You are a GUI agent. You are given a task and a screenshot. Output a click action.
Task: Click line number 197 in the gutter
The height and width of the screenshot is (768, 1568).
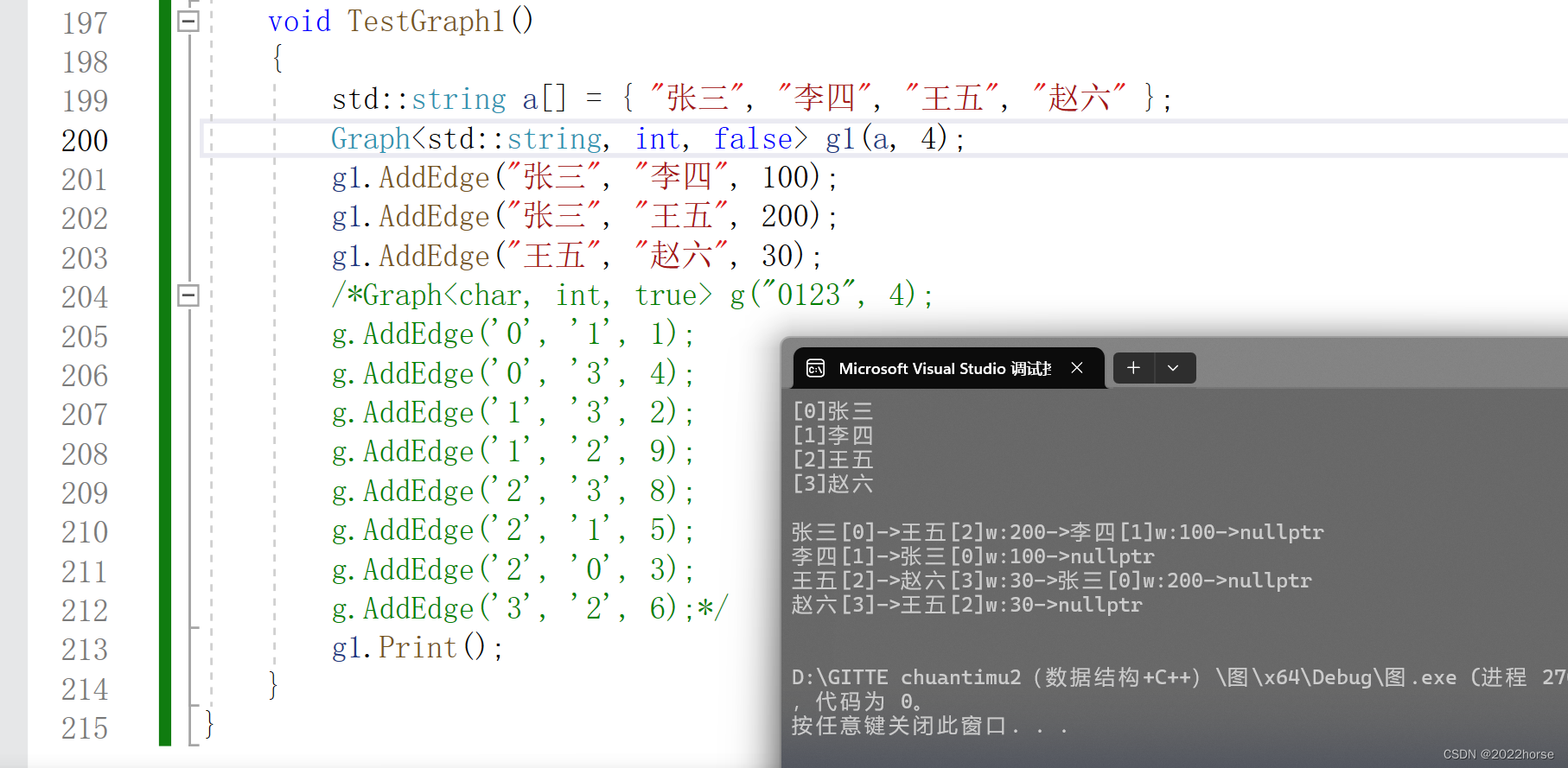click(85, 22)
